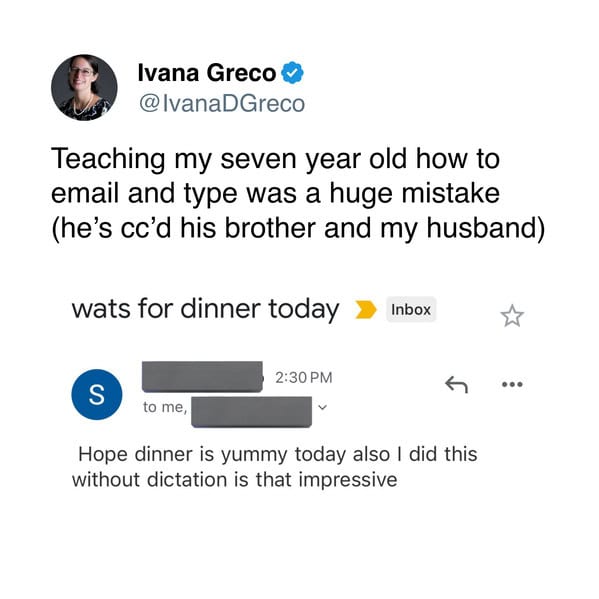Open the three-dot more options menu
This screenshot has width=599, height=599.
click(x=512, y=384)
